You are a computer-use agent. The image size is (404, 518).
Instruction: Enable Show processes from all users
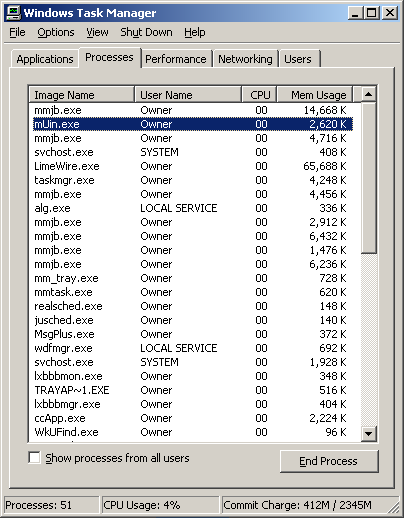34,458
